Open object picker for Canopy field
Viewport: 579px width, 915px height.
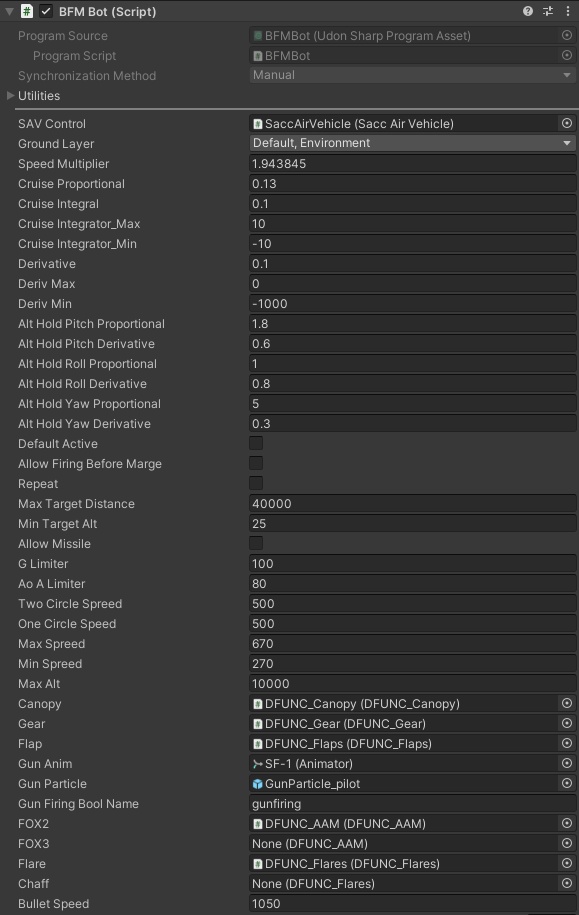click(x=567, y=703)
